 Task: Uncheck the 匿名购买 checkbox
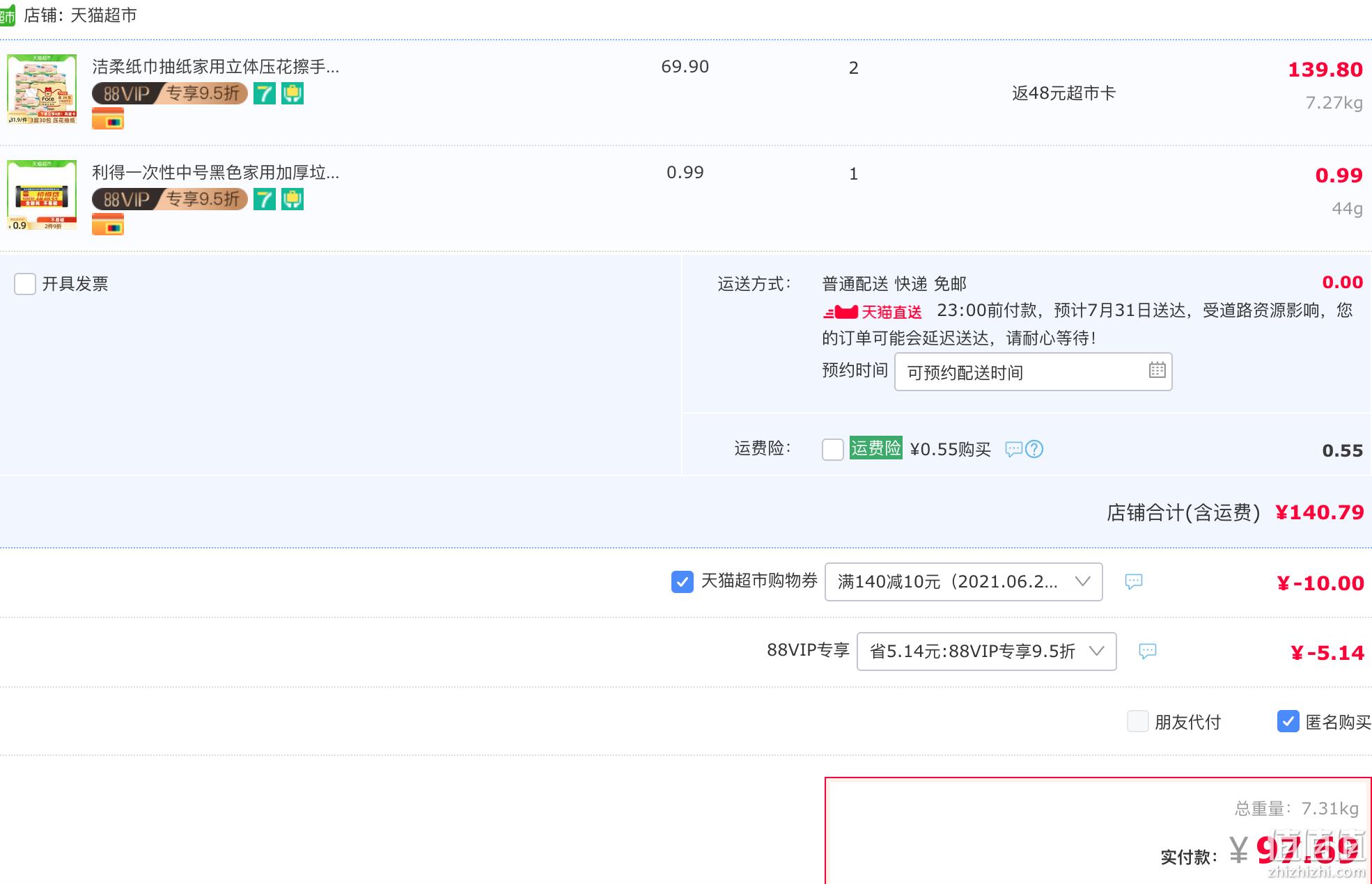pyautogui.click(x=1288, y=721)
